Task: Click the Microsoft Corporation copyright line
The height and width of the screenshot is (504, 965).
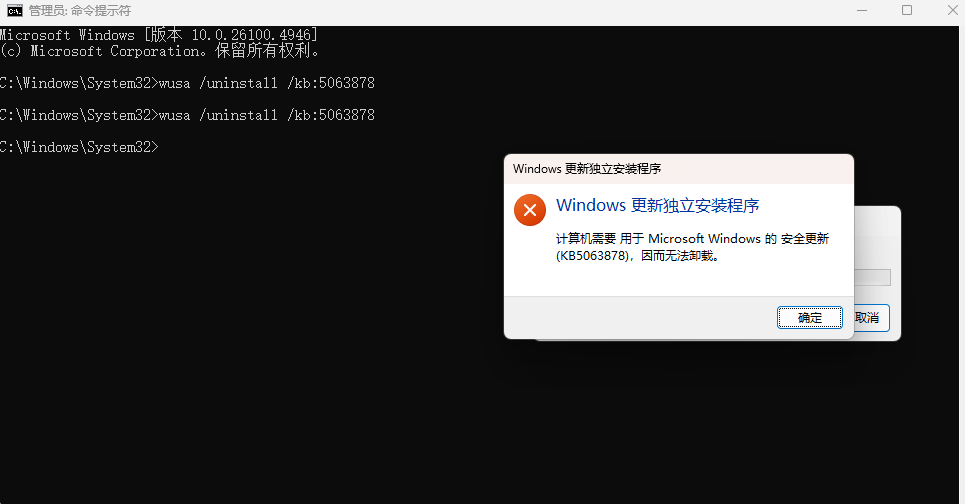Action: point(160,51)
